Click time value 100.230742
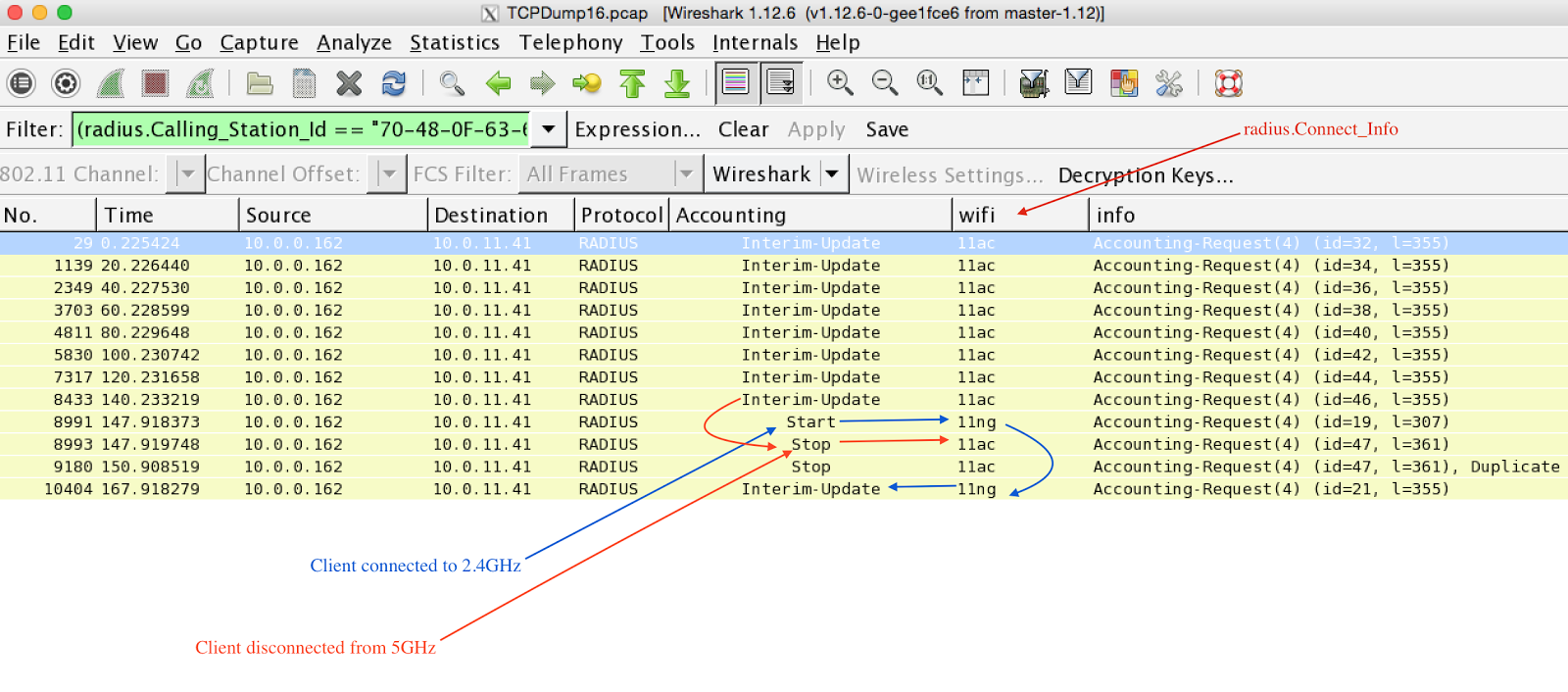Screen dimensions: 1568x692 pos(150,355)
